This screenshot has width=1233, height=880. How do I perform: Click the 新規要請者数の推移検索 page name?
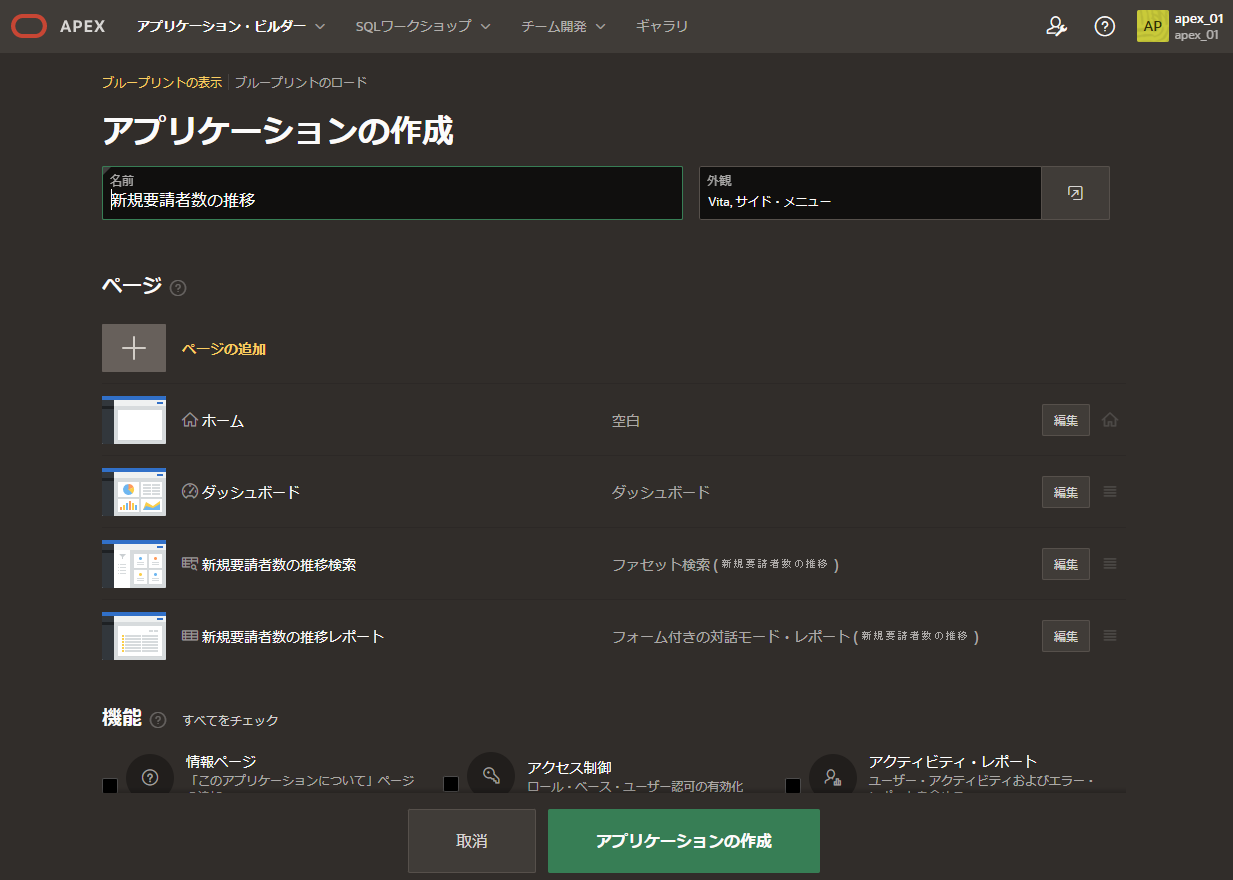click(279, 564)
